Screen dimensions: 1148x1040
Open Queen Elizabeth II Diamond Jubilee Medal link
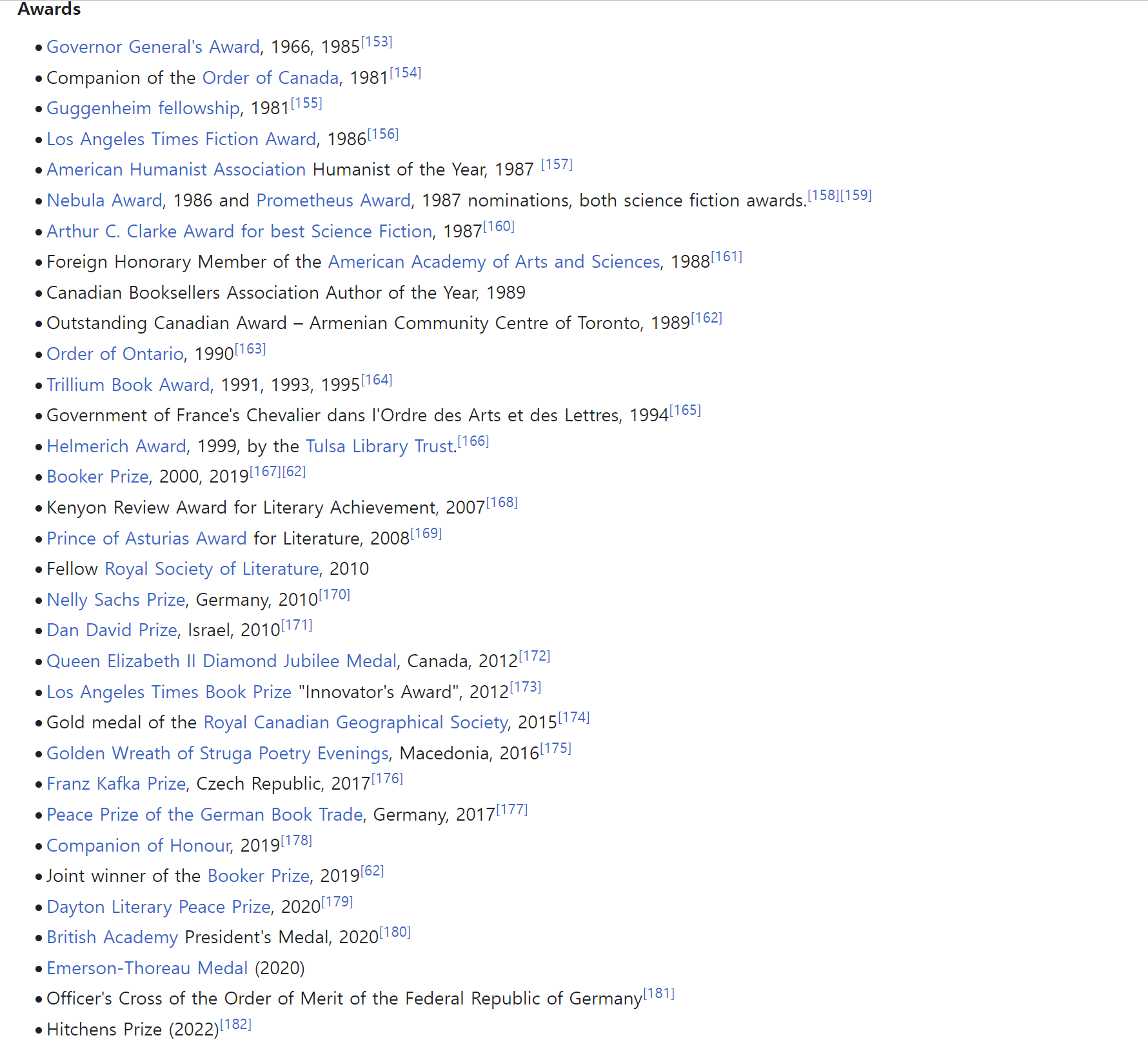click(222, 661)
